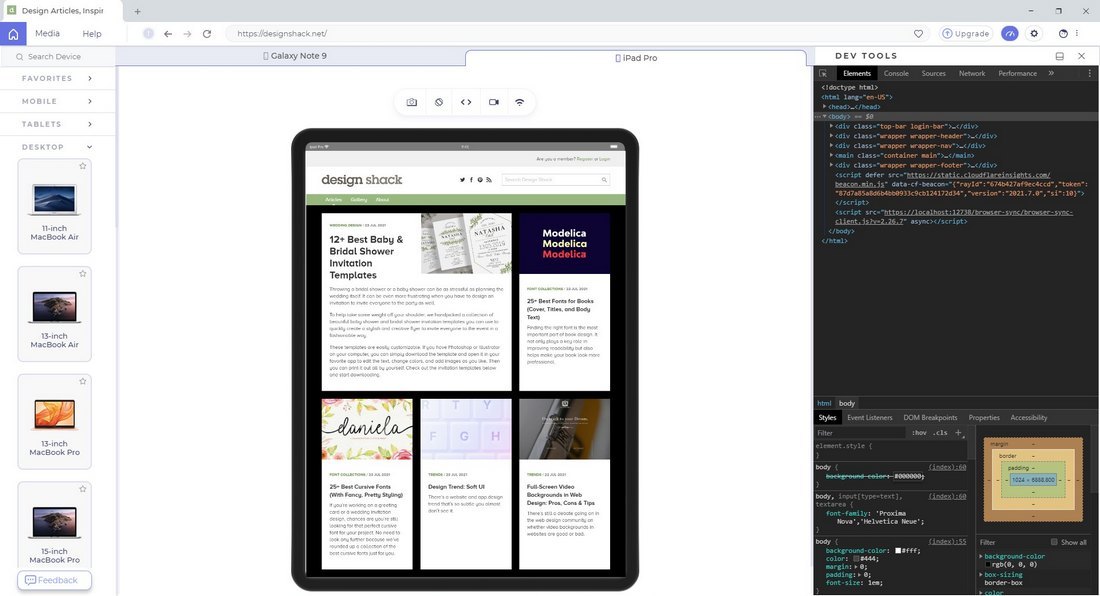Expand the top-bar login-bar div
The width and height of the screenshot is (1100, 596).
point(831,126)
